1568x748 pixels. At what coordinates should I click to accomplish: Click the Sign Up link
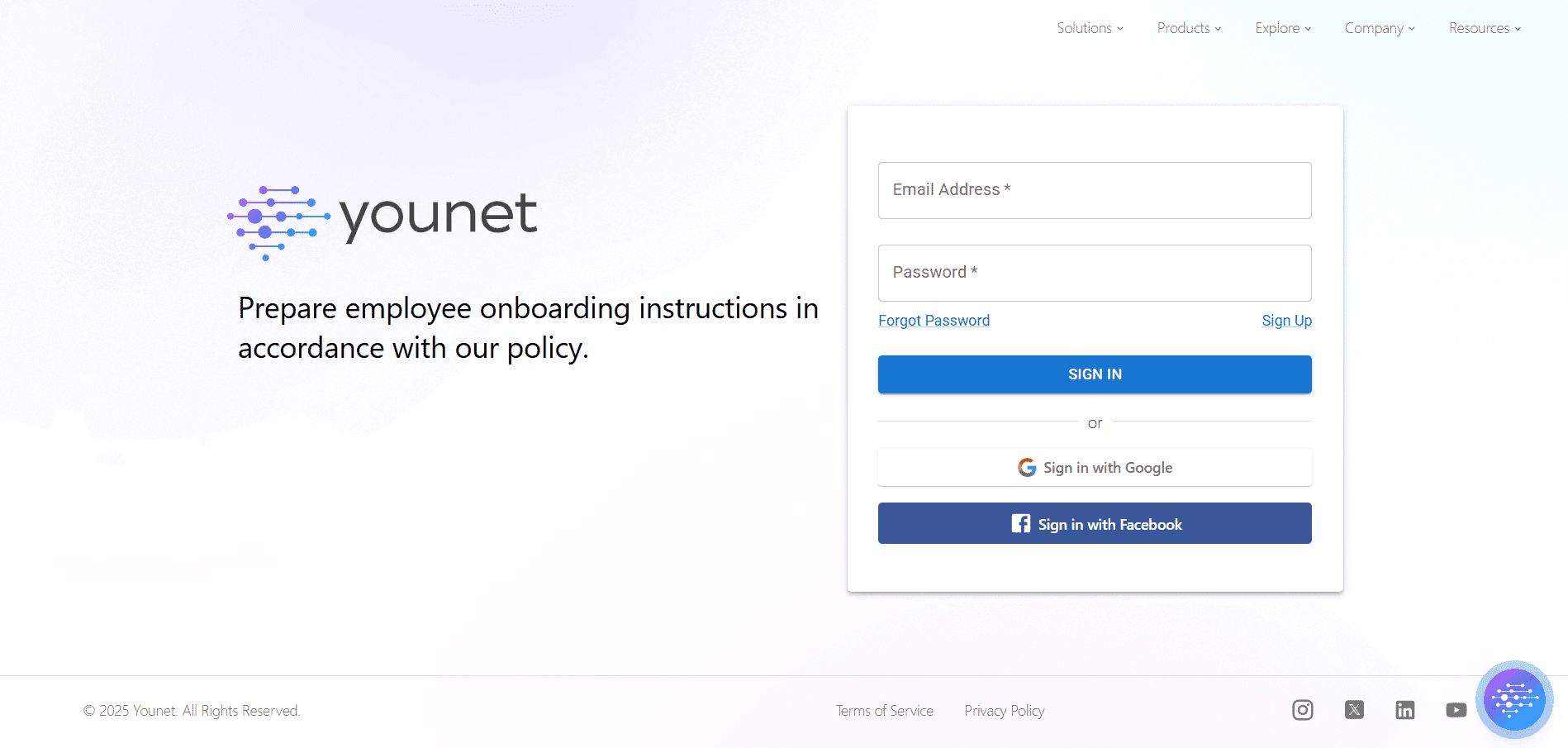[1286, 320]
